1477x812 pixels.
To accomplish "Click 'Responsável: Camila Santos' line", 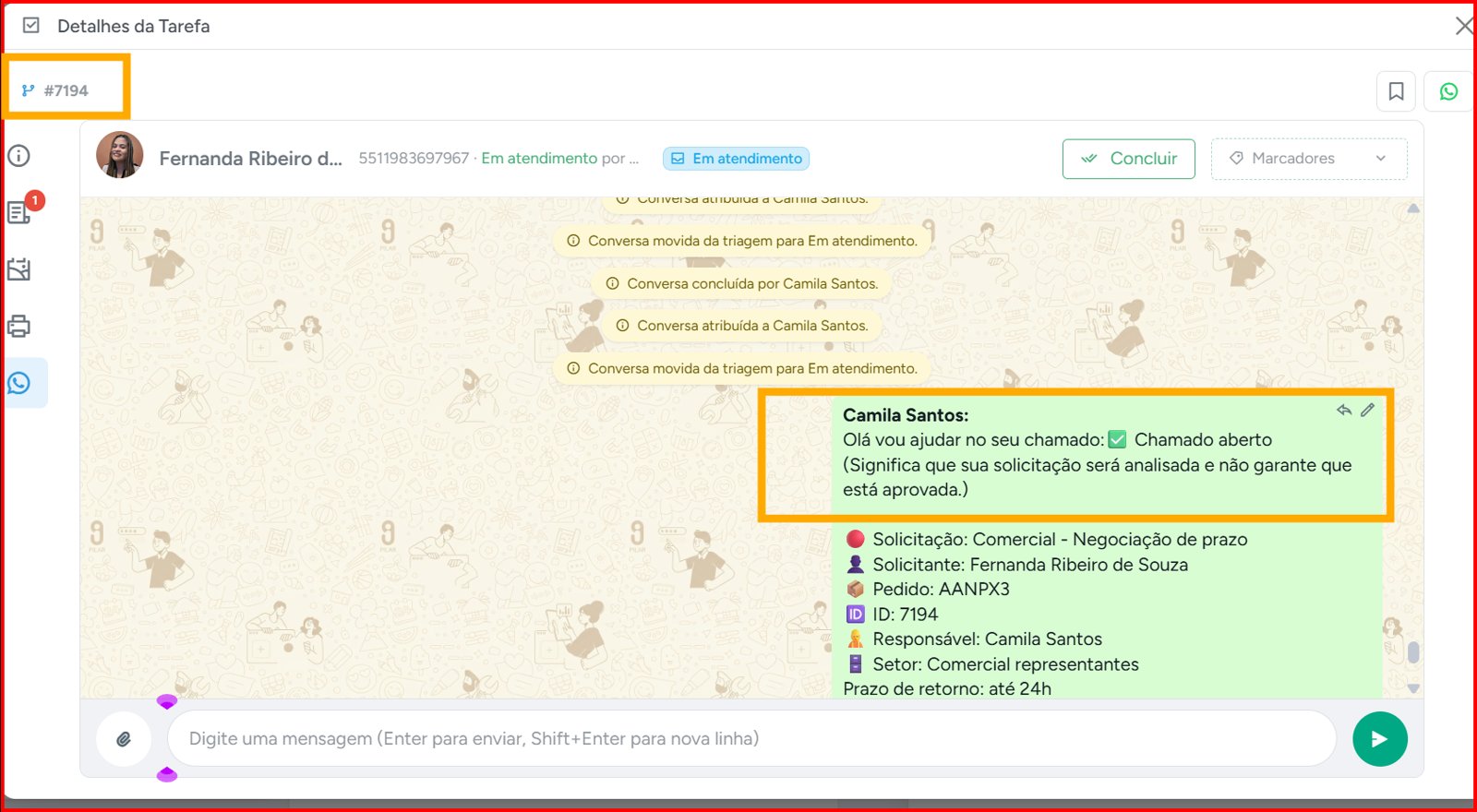I will (x=974, y=639).
